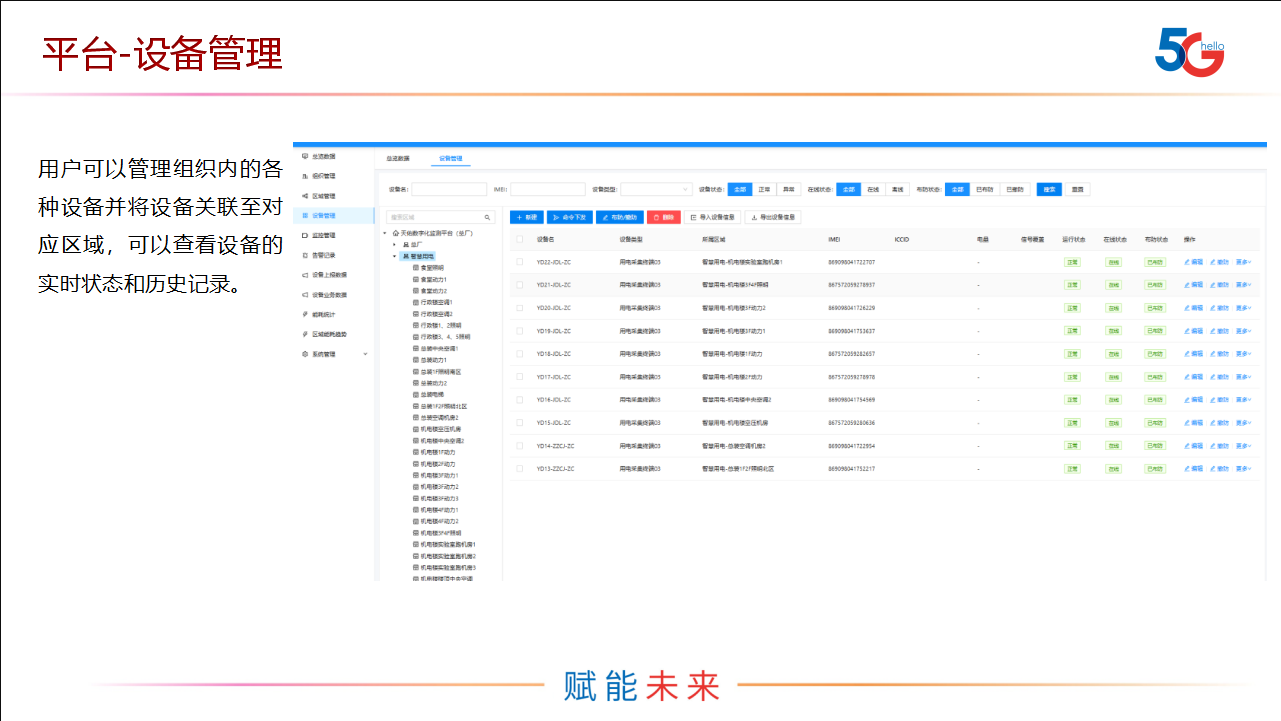Screen dimensions: 1281x721
Task: Go to 区域管理 in the sidebar
Action: 323,196
